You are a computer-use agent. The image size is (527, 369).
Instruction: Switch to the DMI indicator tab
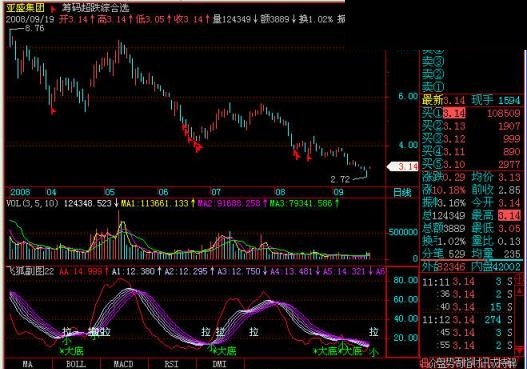220,364
